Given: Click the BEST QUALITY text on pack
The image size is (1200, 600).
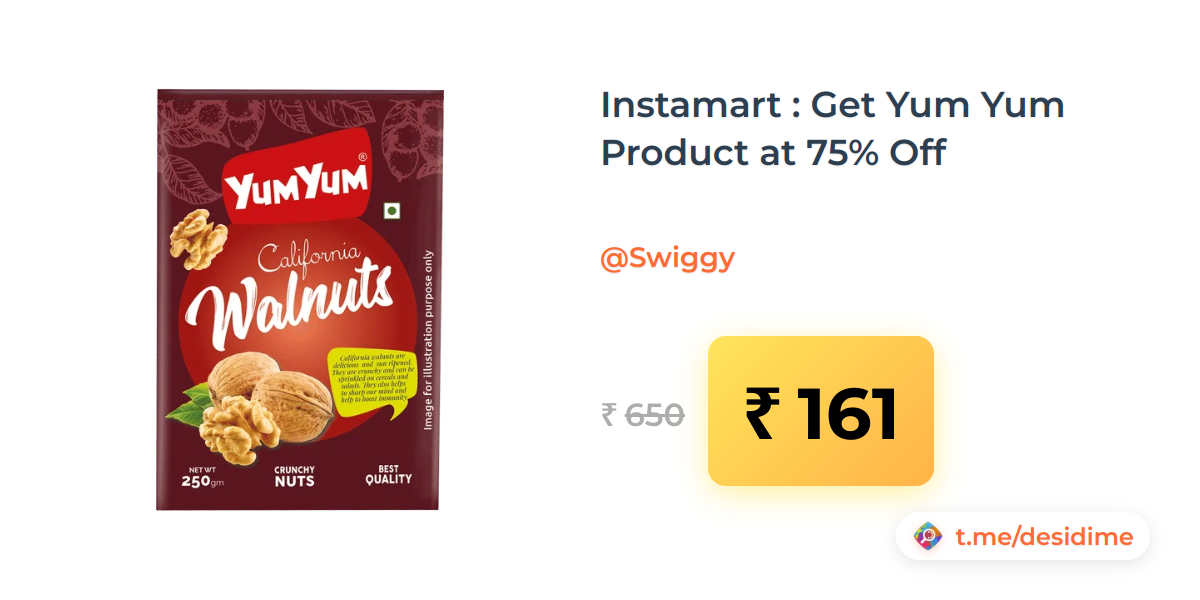Looking at the screenshot, I should point(388,473).
